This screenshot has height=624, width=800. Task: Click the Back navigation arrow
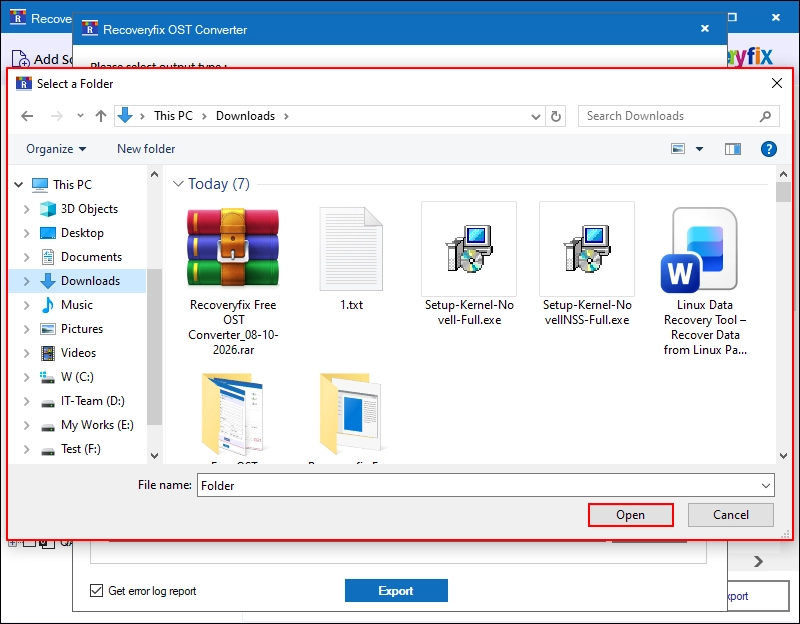[x=27, y=116]
